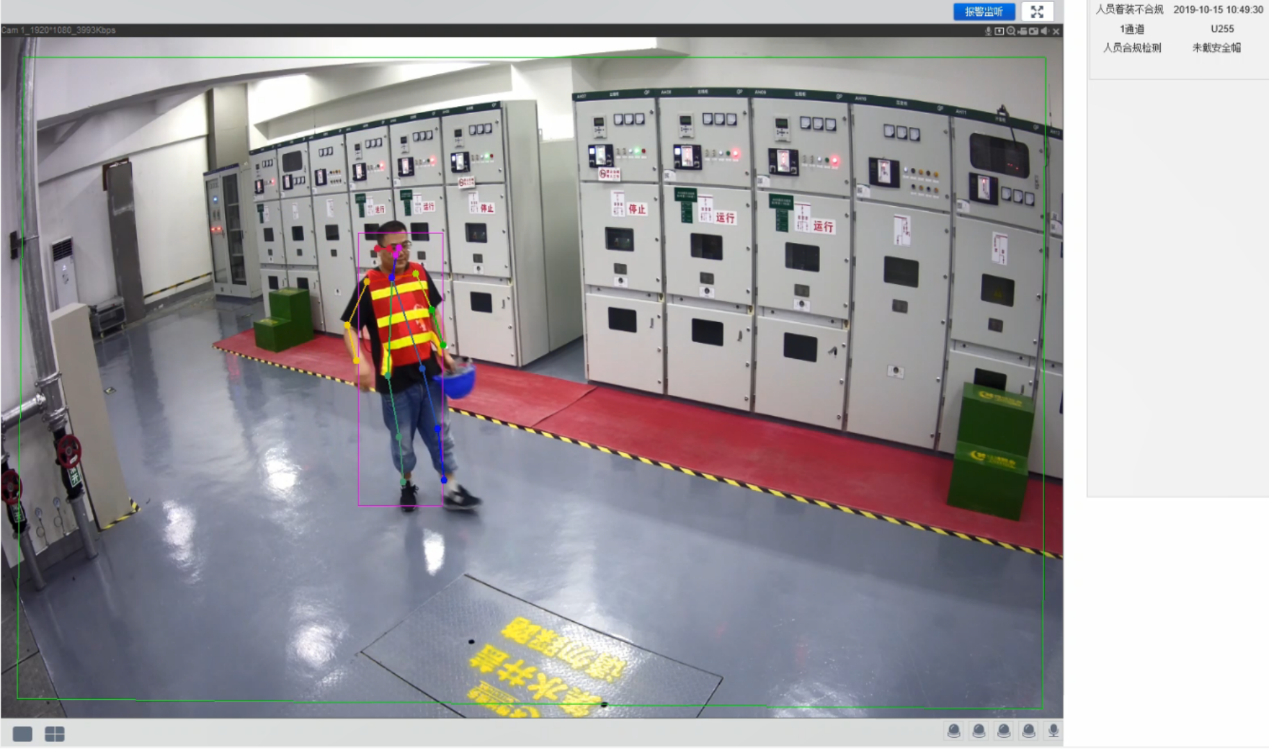The image size is (1269, 749).
Task: Click the first dome camera icon from left
Action: (954, 732)
